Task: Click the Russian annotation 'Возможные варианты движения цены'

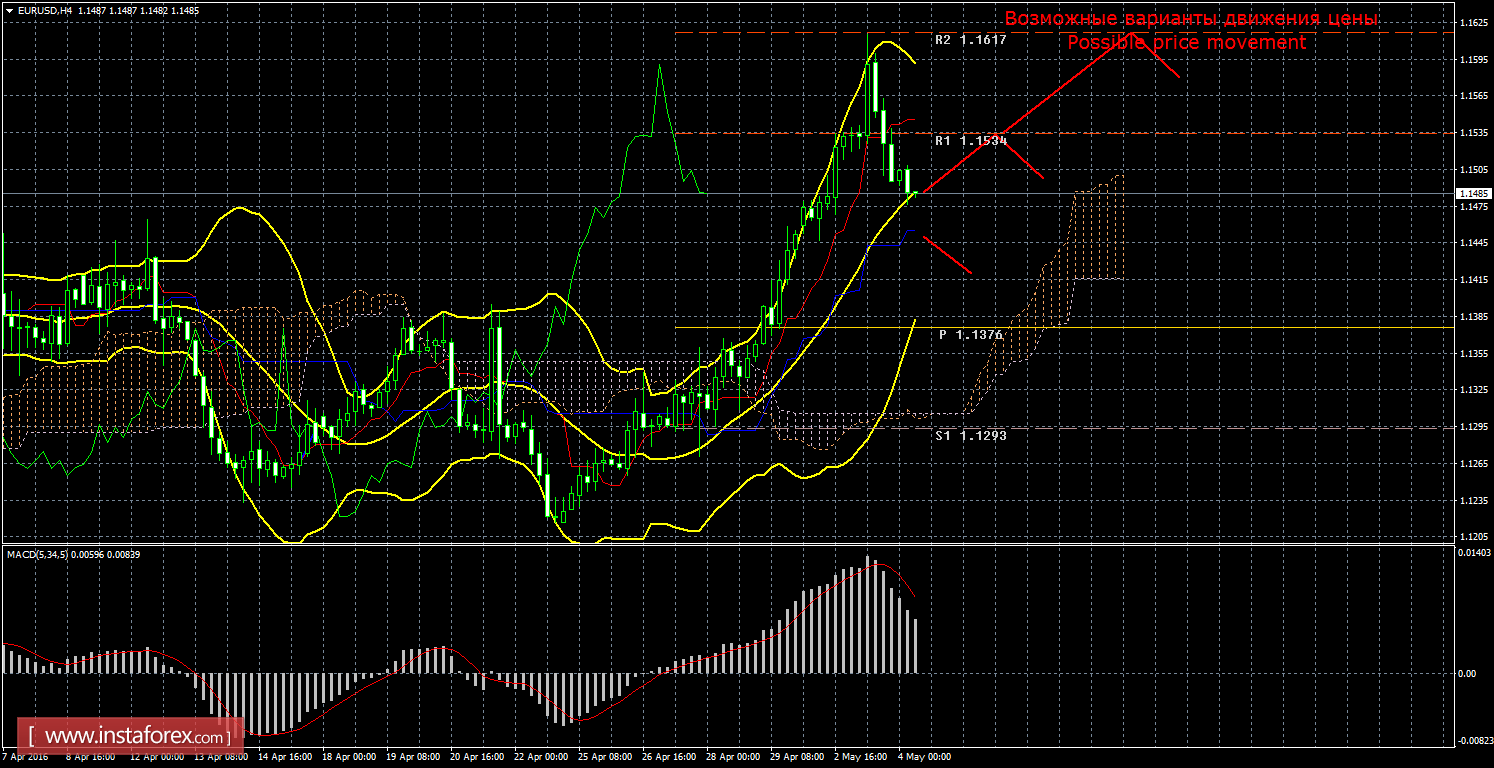Action: pos(1191,19)
